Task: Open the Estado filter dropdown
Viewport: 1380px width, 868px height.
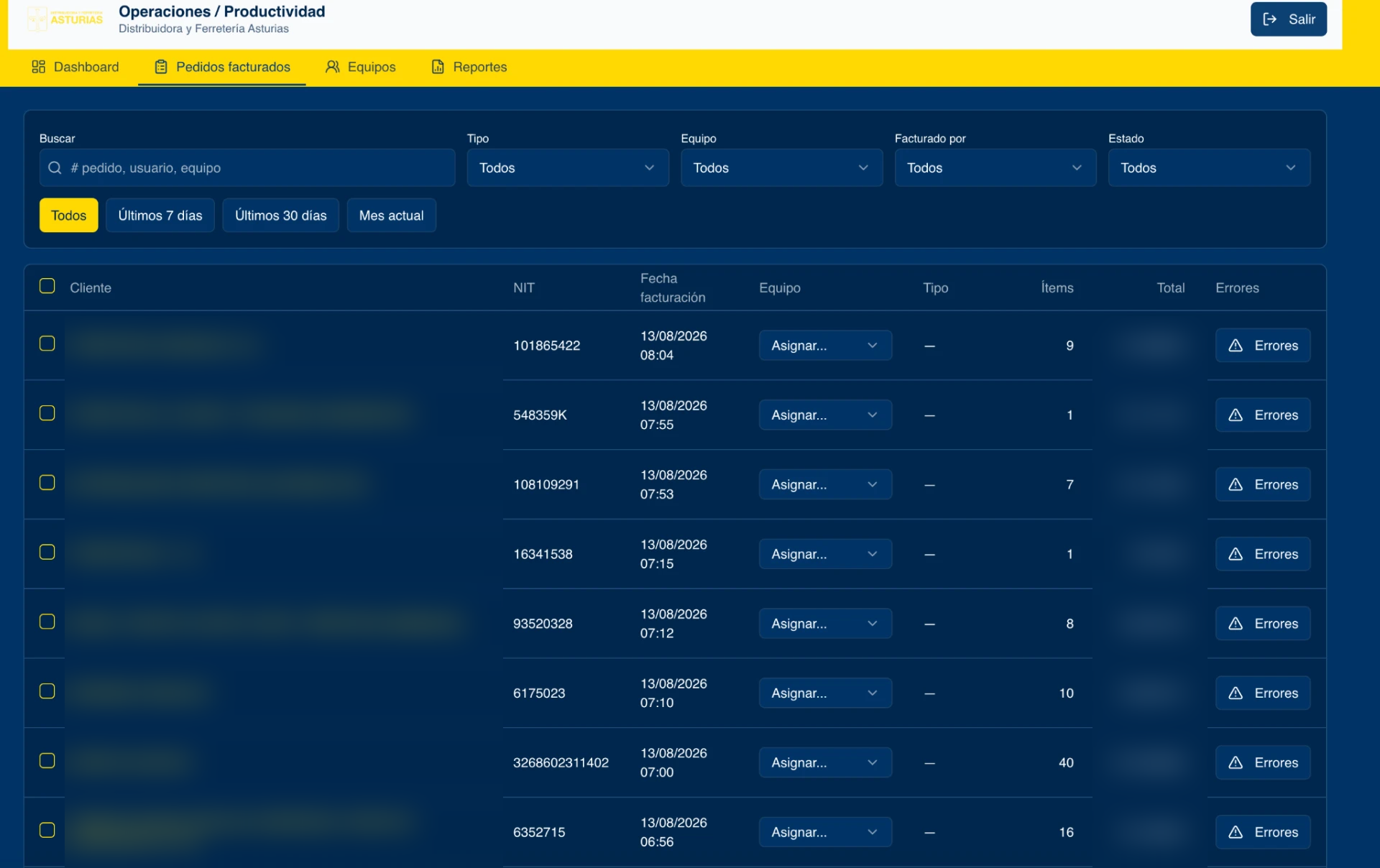Action: (x=1209, y=168)
